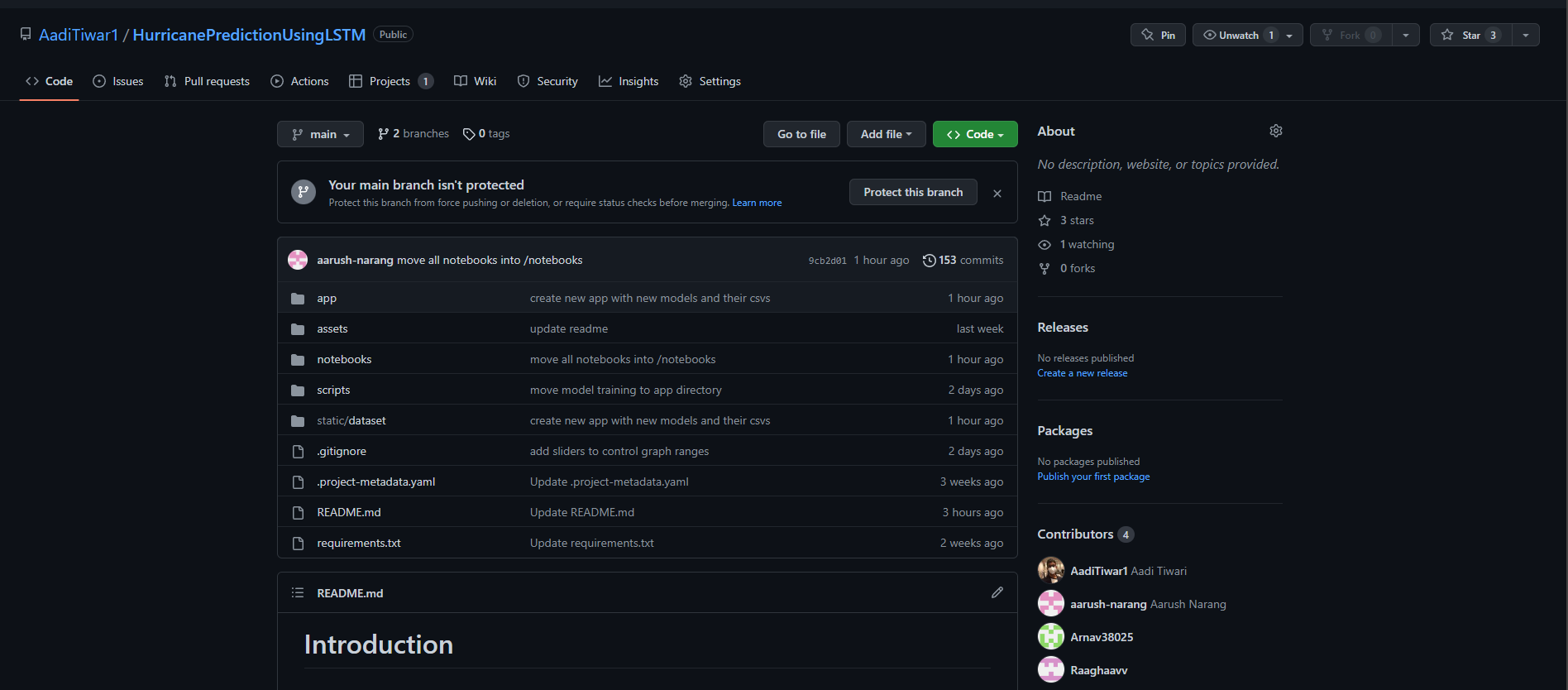The width and height of the screenshot is (1568, 690).
Task: Open the Packages heading link
Action: tap(1065, 430)
